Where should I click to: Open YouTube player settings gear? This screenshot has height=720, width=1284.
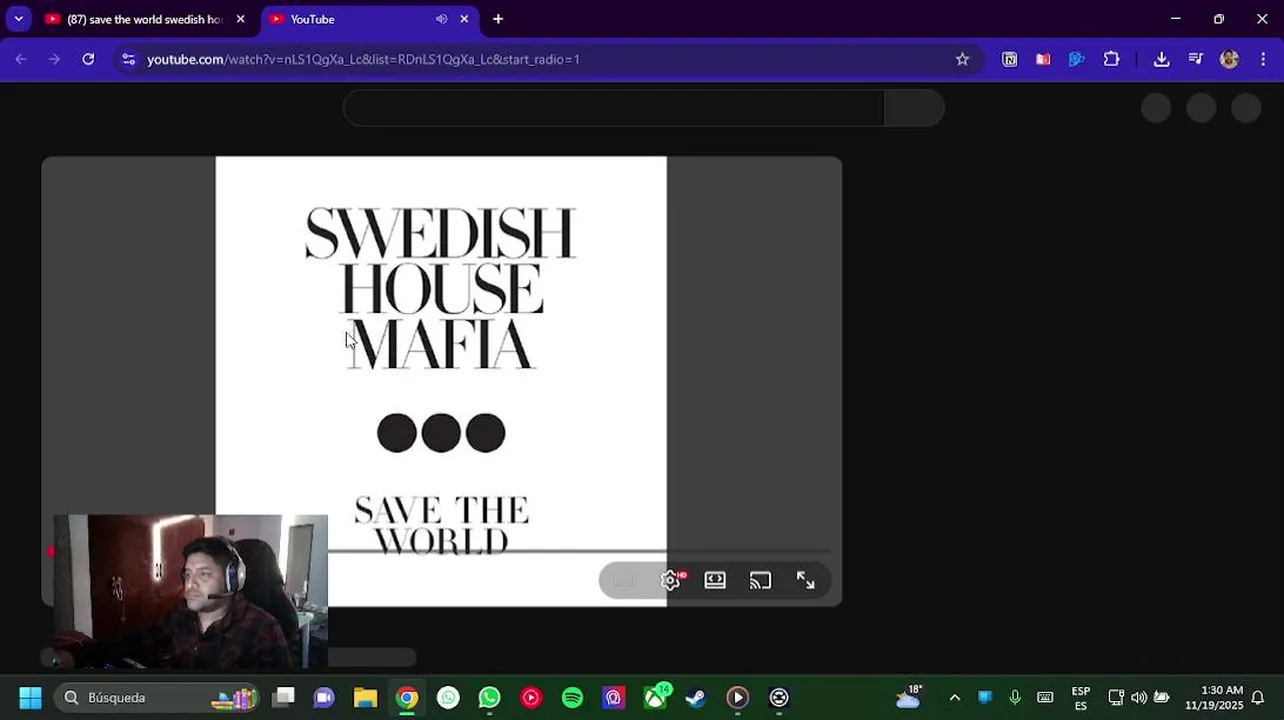671,581
